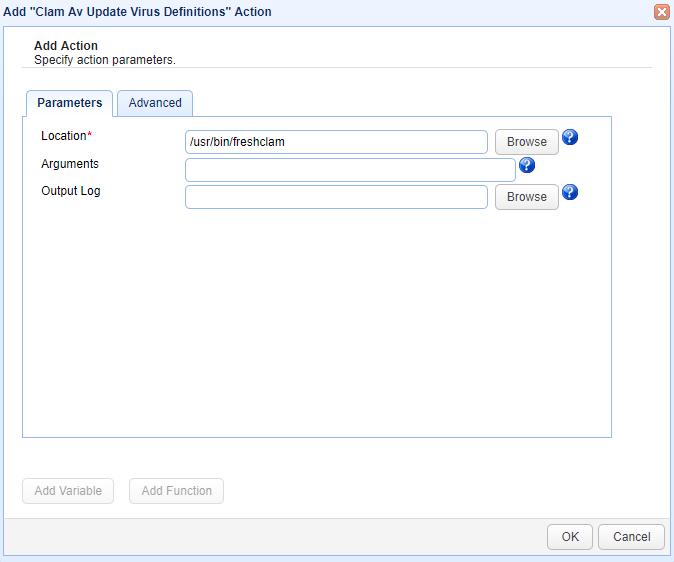Click the Add Function button
This screenshot has height=562, width=674.
176,491
